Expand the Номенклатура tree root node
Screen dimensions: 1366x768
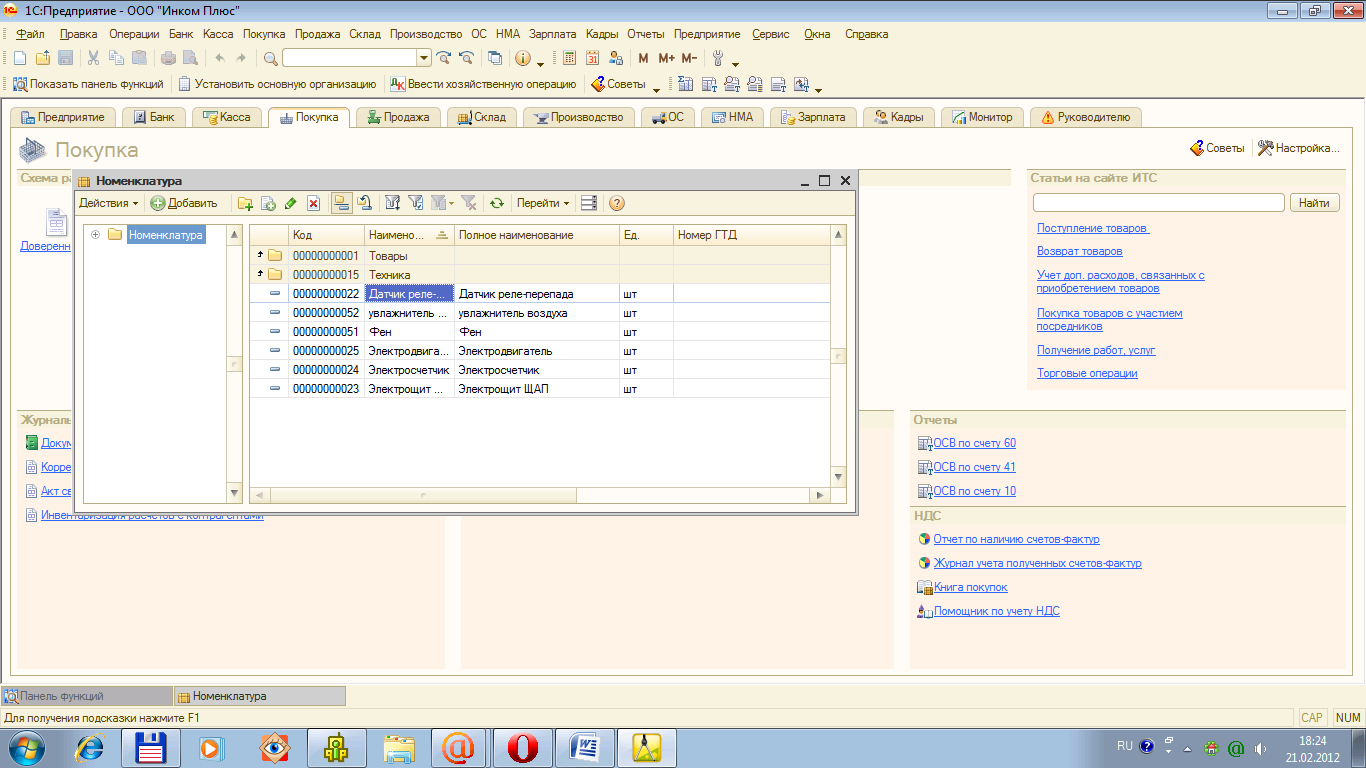tap(95, 235)
